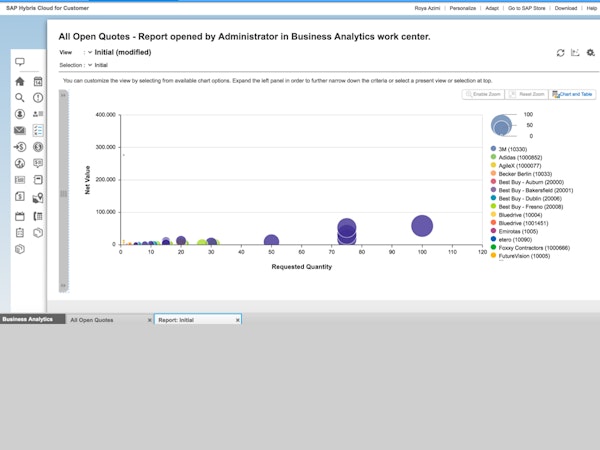This screenshot has width=600, height=450.
Task: Open the Selection dropdown
Action: click(90, 64)
